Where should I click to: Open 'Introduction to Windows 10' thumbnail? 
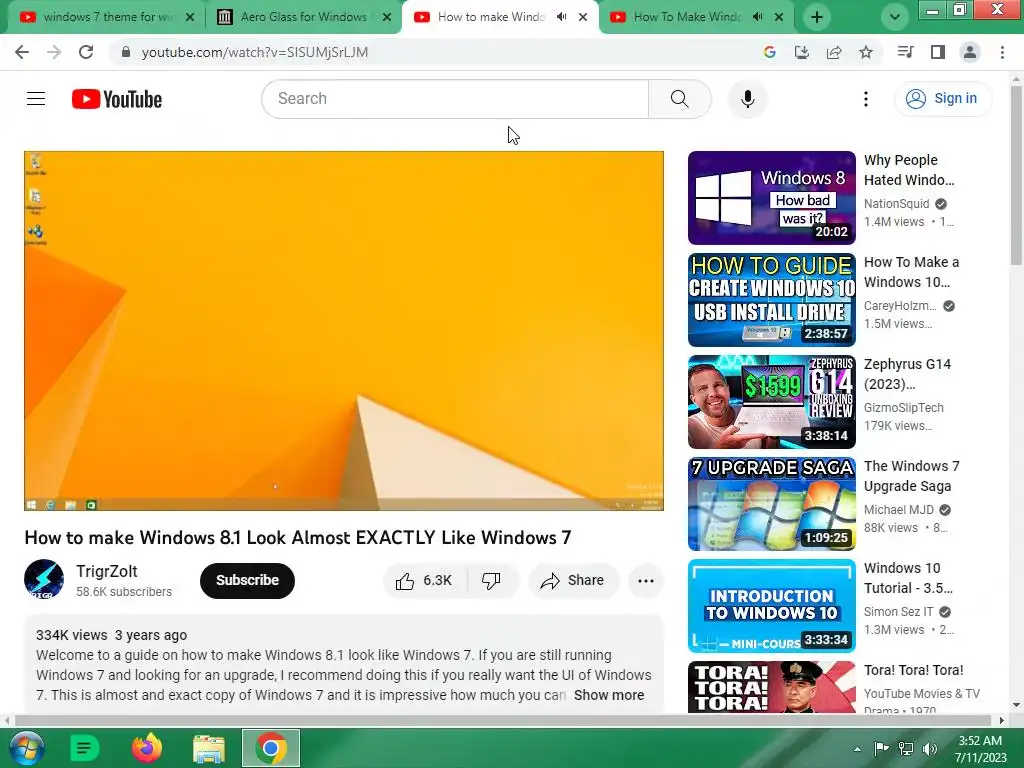[x=771, y=605]
